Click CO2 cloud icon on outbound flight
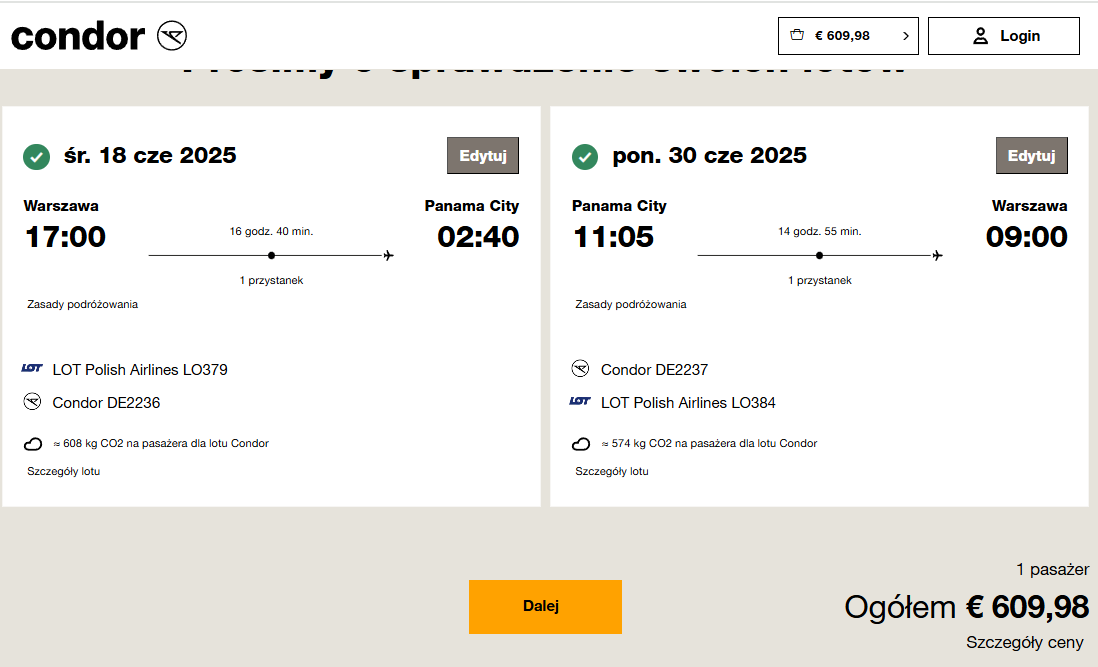This screenshot has width=1098, height=667. coord(33,444)
